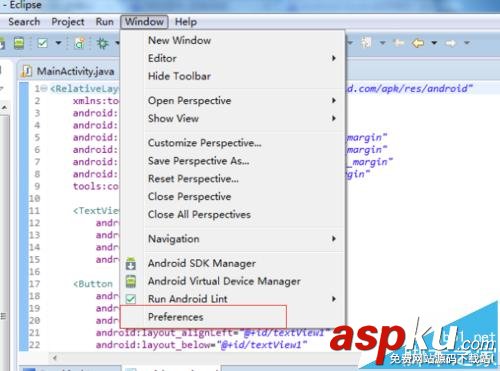Click the android:layout_below line 22 code
The image size is (500, 371).
[x=201, y=345]
